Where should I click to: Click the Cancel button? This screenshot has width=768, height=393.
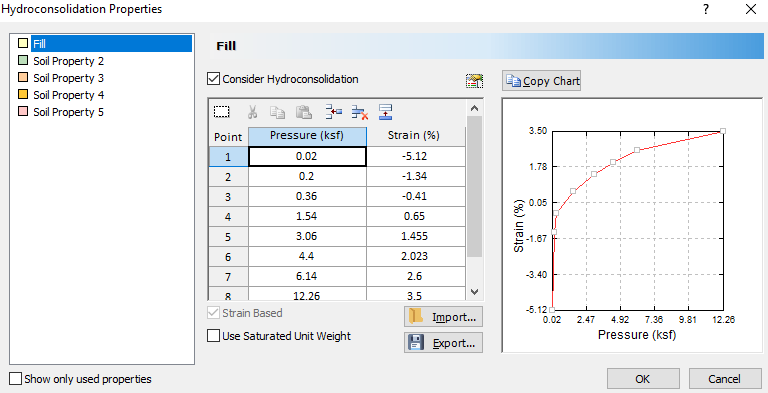tap(725, 379)
